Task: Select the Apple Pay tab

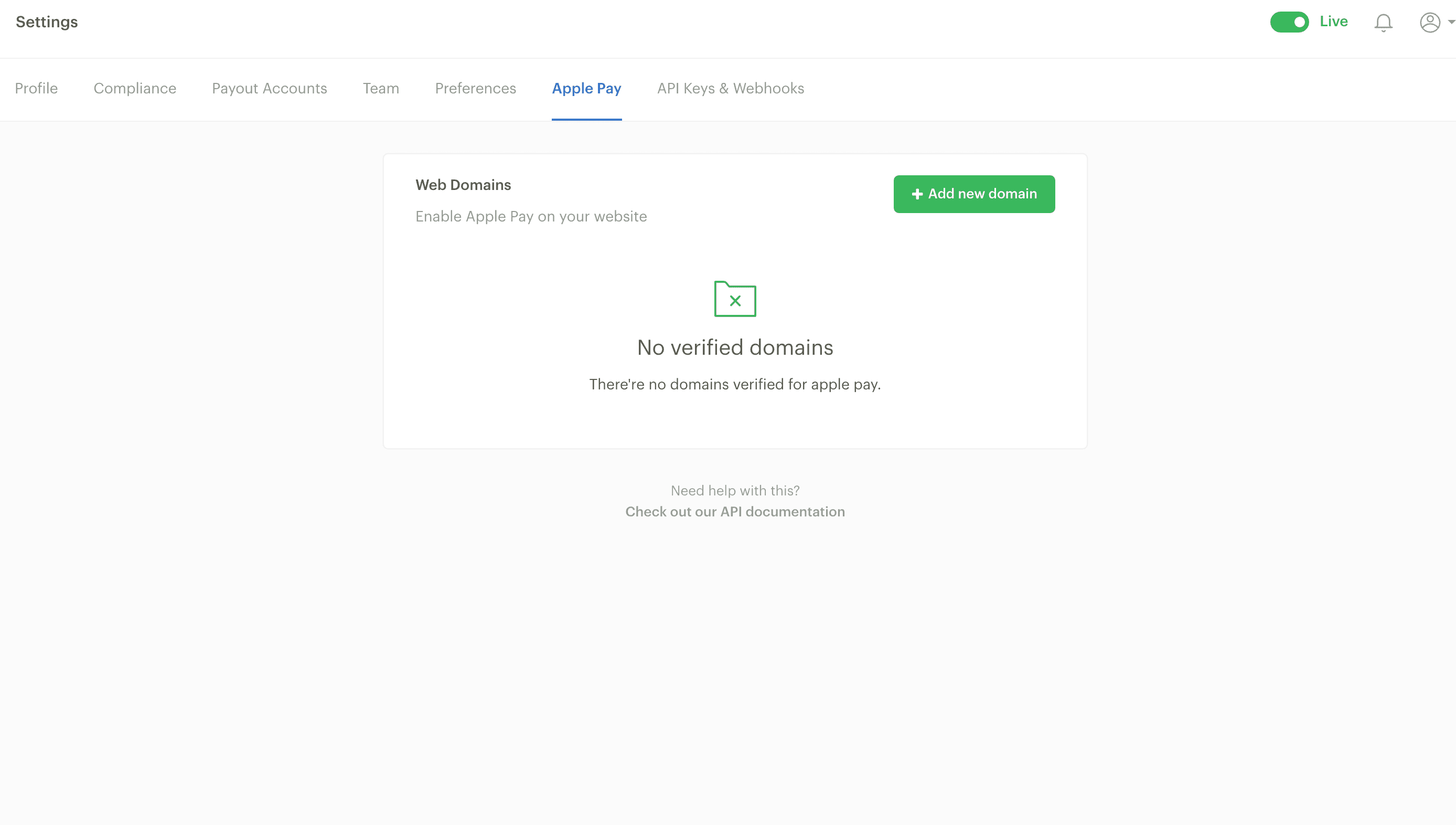Action: pos(586,88)
